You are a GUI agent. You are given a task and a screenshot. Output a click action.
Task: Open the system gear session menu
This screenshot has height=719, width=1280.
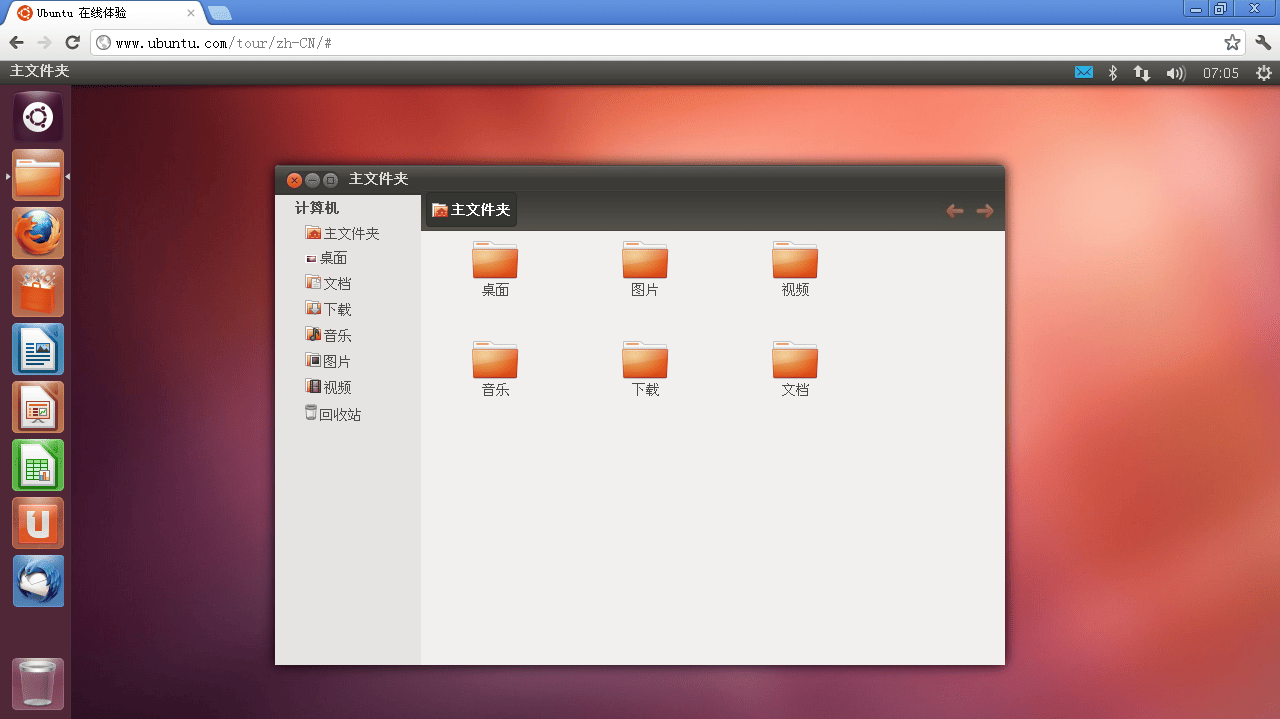pos(1264,73)
